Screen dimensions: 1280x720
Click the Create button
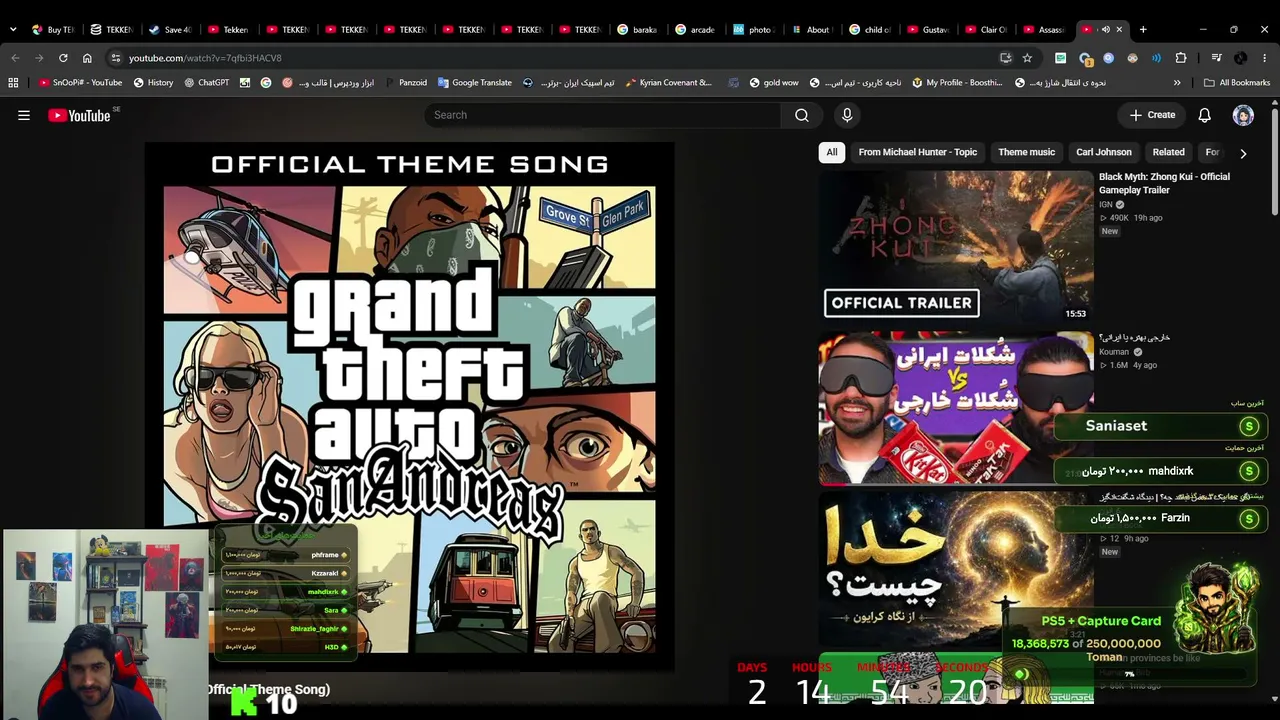1152,115
